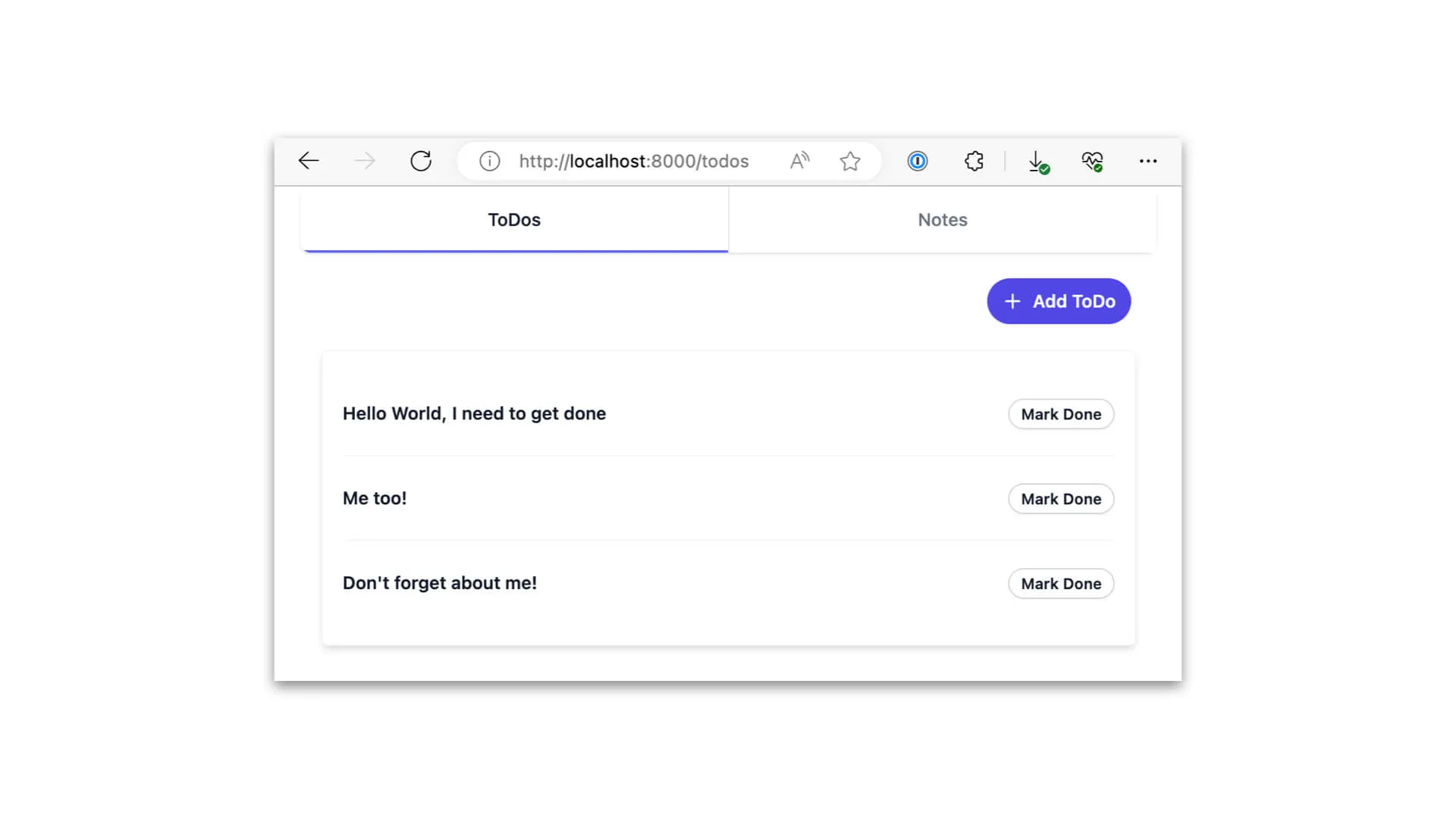Click the back navigation arrow
This screenshot has height=819, width=1456.
(x=308, y=161)
